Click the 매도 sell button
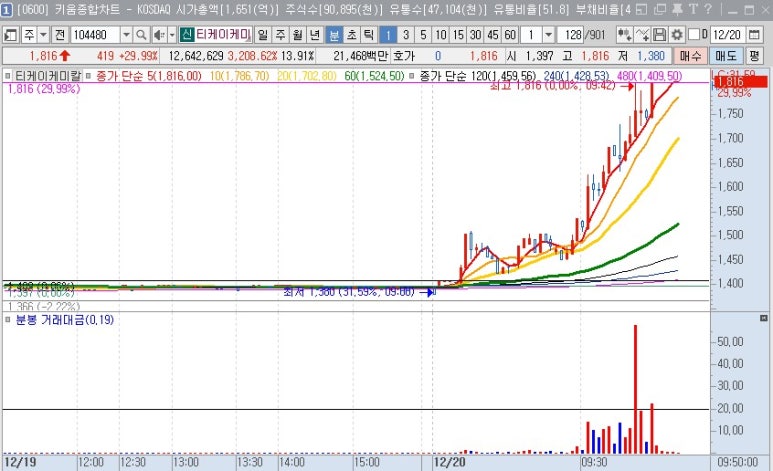 pos(726,56)
